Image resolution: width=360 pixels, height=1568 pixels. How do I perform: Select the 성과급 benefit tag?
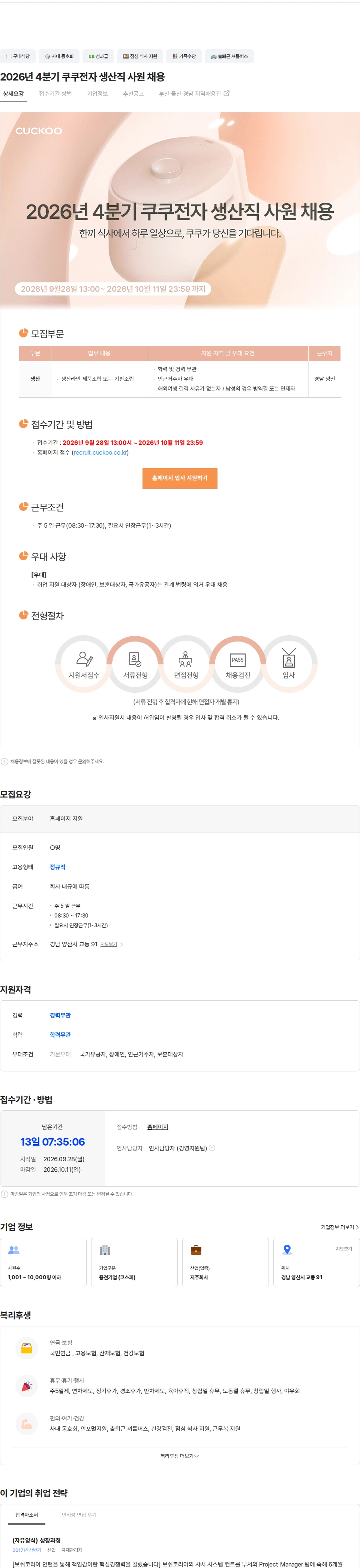tap(98, 56)
